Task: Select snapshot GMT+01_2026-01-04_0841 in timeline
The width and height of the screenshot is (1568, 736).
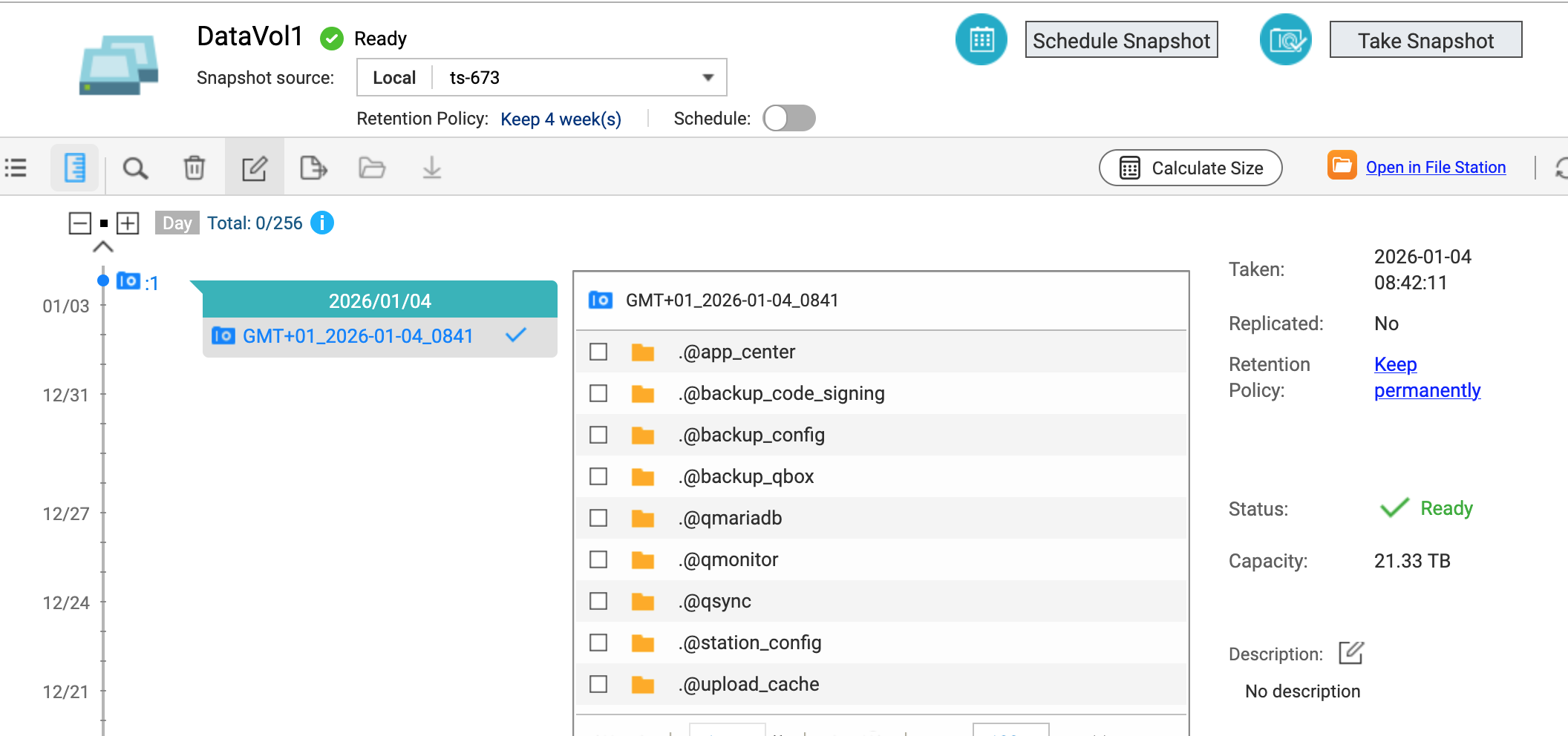Action: [358, 336]
